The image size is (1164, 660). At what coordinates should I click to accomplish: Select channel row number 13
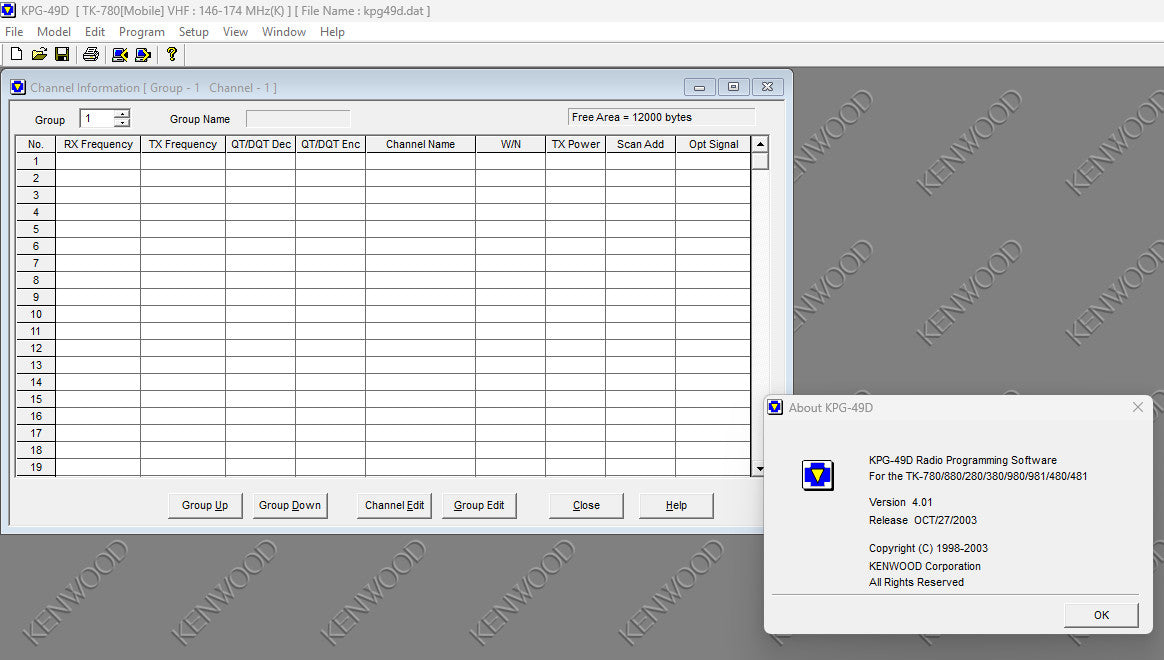(x=36, y=365)
